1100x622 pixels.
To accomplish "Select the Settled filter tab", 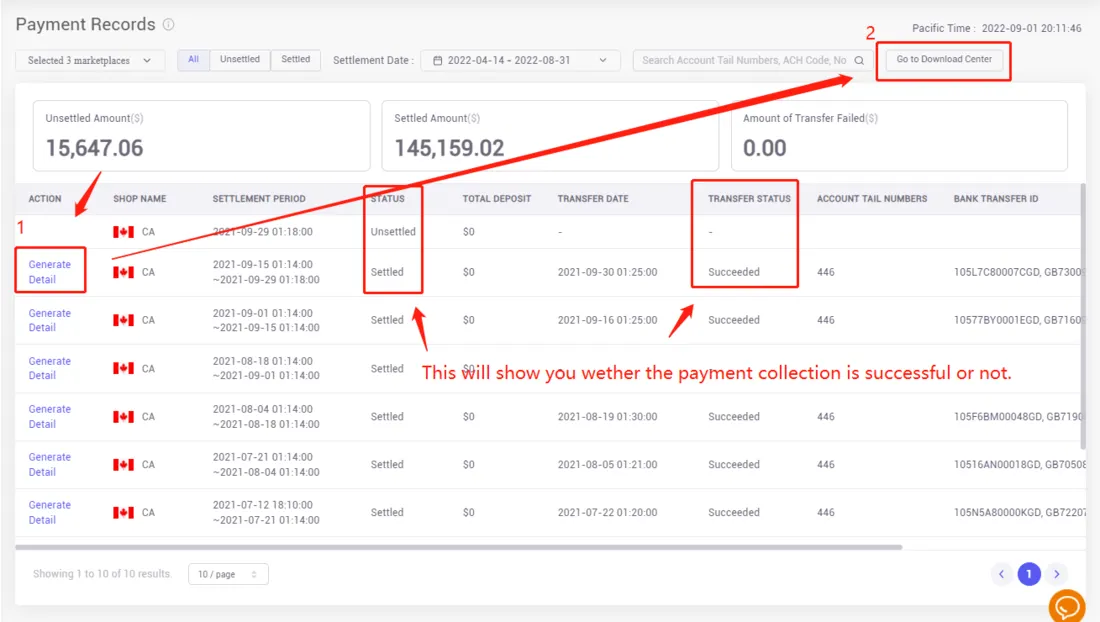I will coord(295,59).
